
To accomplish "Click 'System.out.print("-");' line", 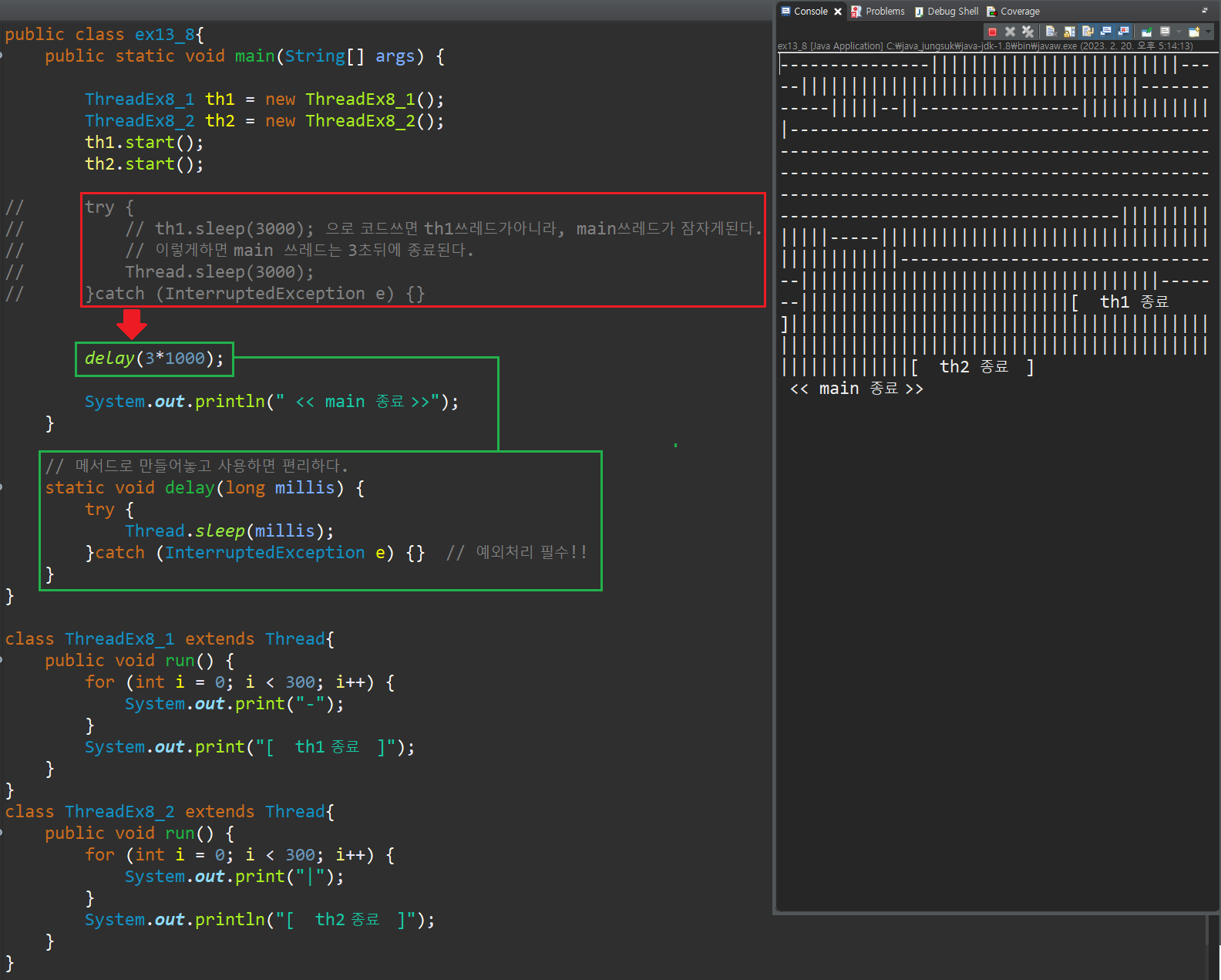I will [x=234, y=704].
